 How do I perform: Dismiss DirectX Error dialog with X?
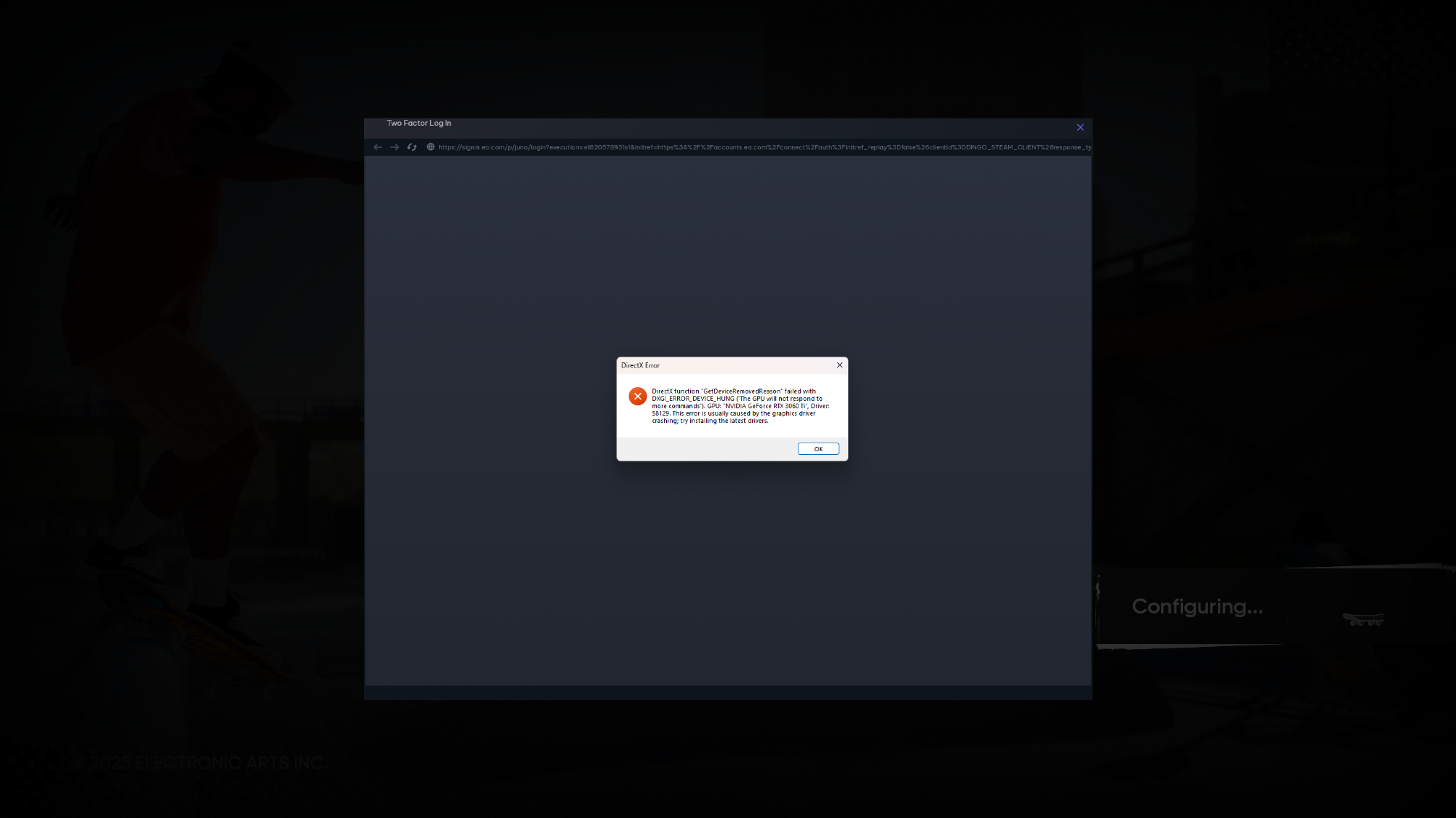tap(839, 365)
